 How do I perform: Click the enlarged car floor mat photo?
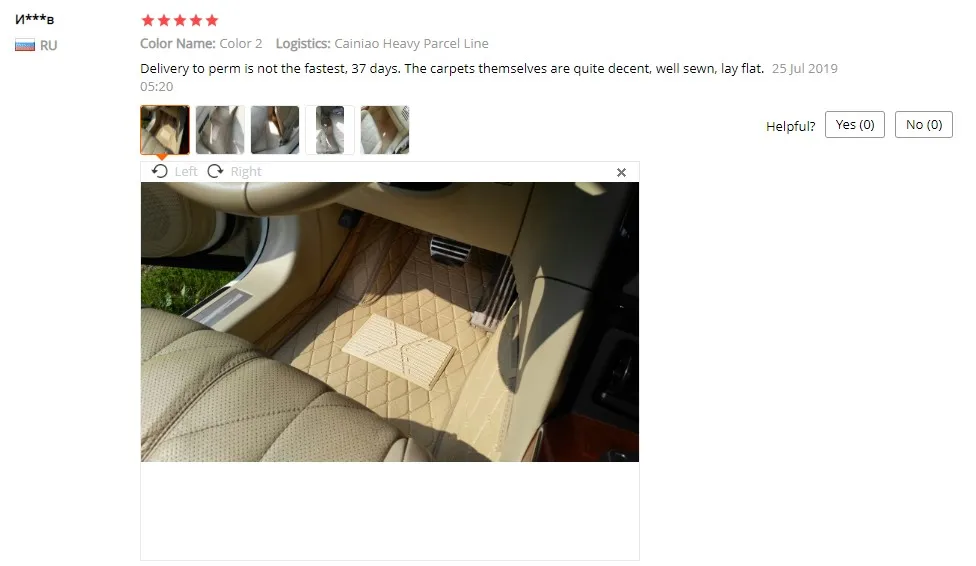click(x=390, y=322)
